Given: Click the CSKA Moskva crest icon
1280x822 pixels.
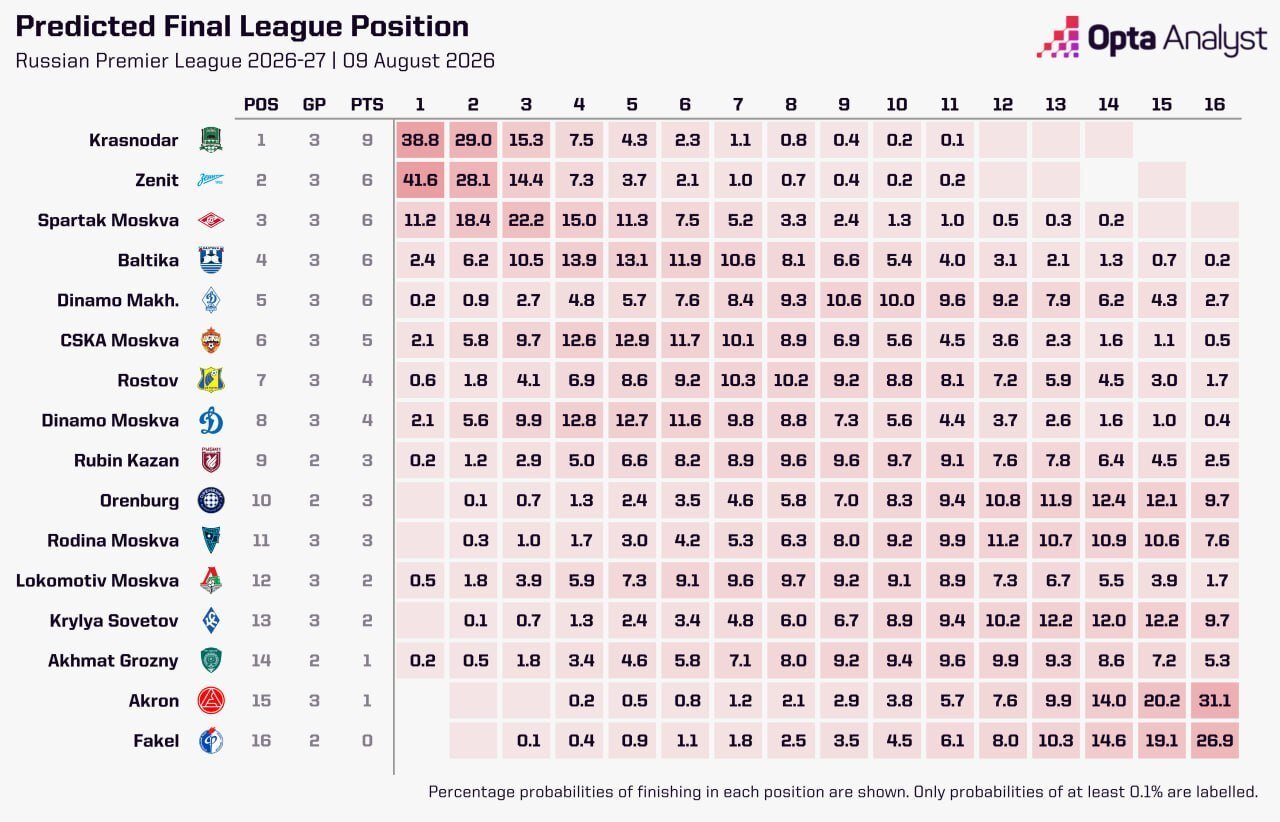Looking at the screenshot, I should coord(211,340).
